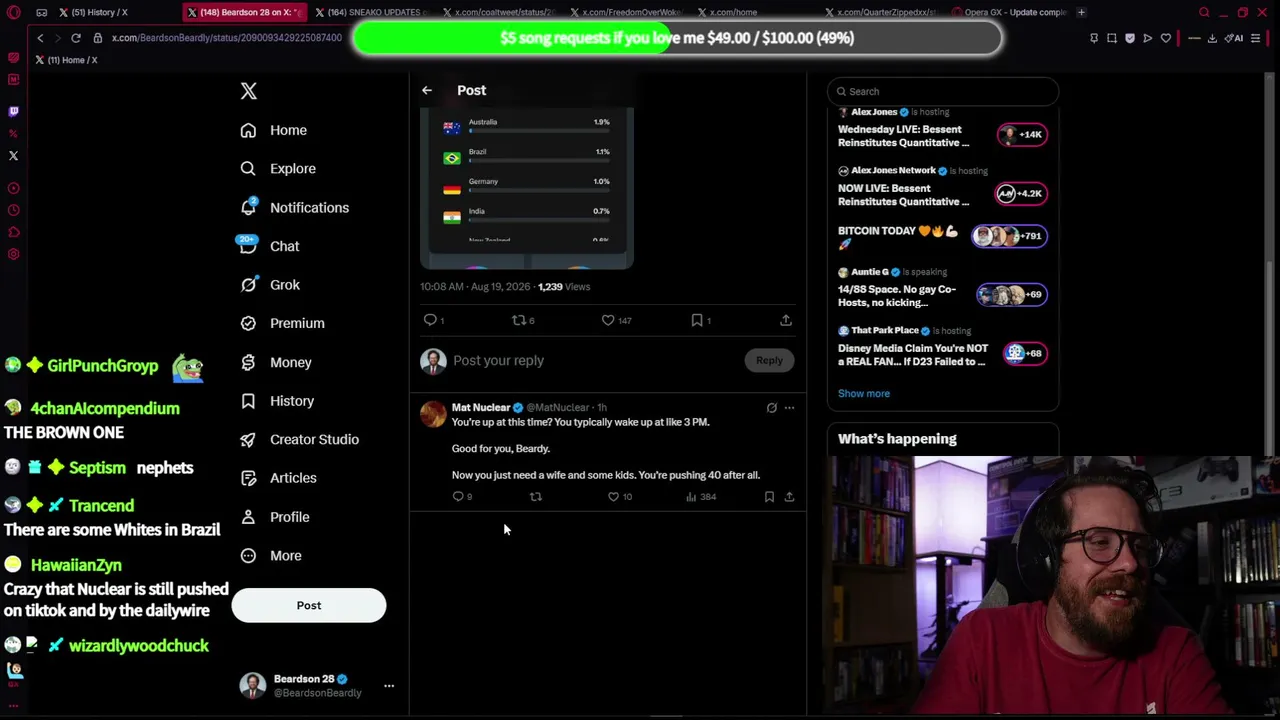
Task: Reply to Mat Nuclear's comment
Action: pos(459,497)
